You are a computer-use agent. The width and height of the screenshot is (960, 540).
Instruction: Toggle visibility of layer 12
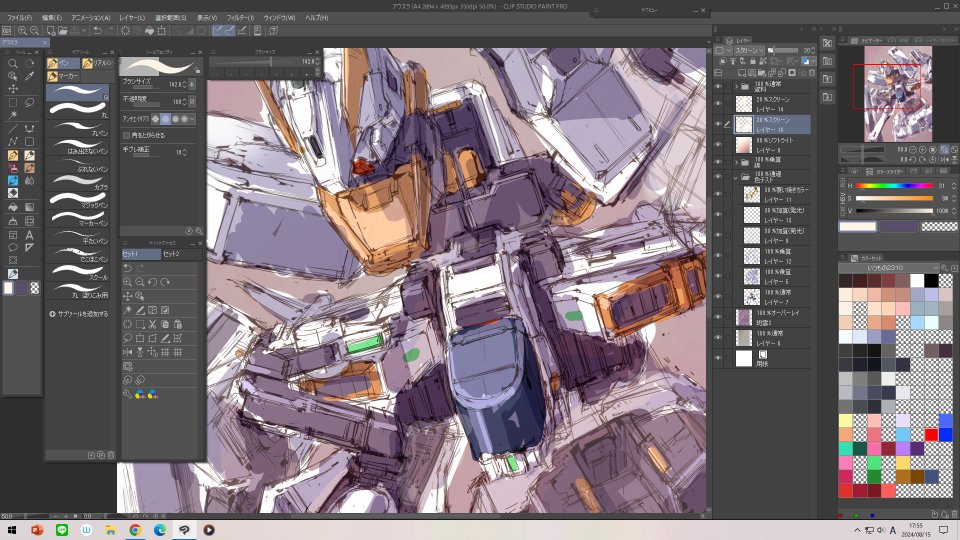(718, 256)
